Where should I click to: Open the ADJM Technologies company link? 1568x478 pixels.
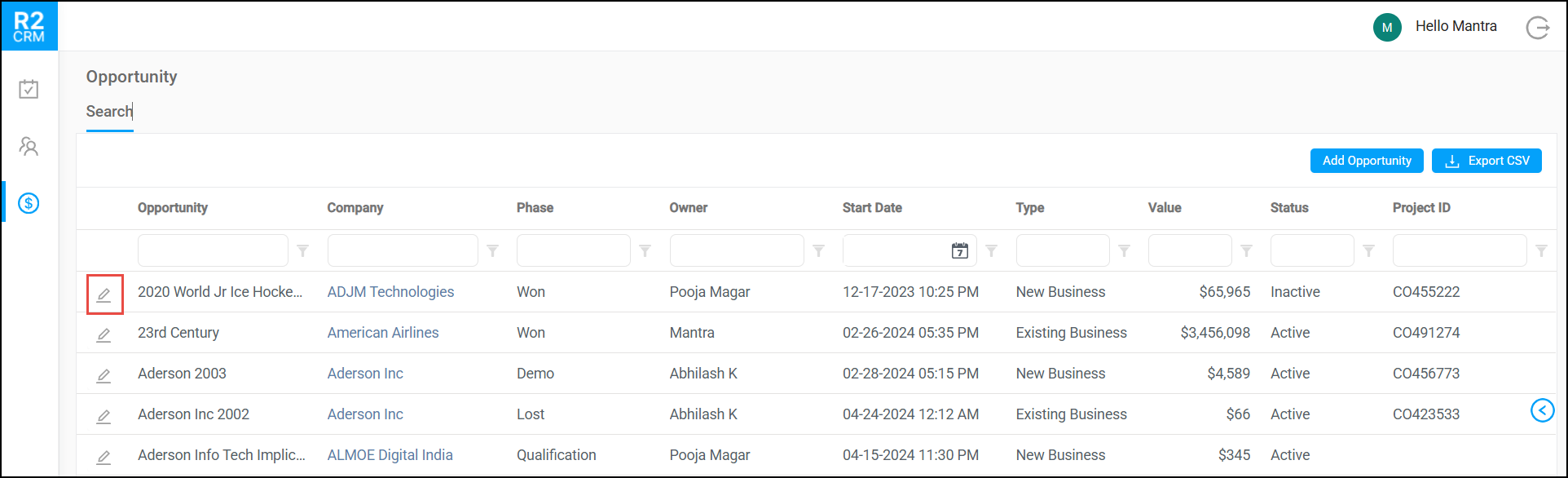[x=390, y=292]
